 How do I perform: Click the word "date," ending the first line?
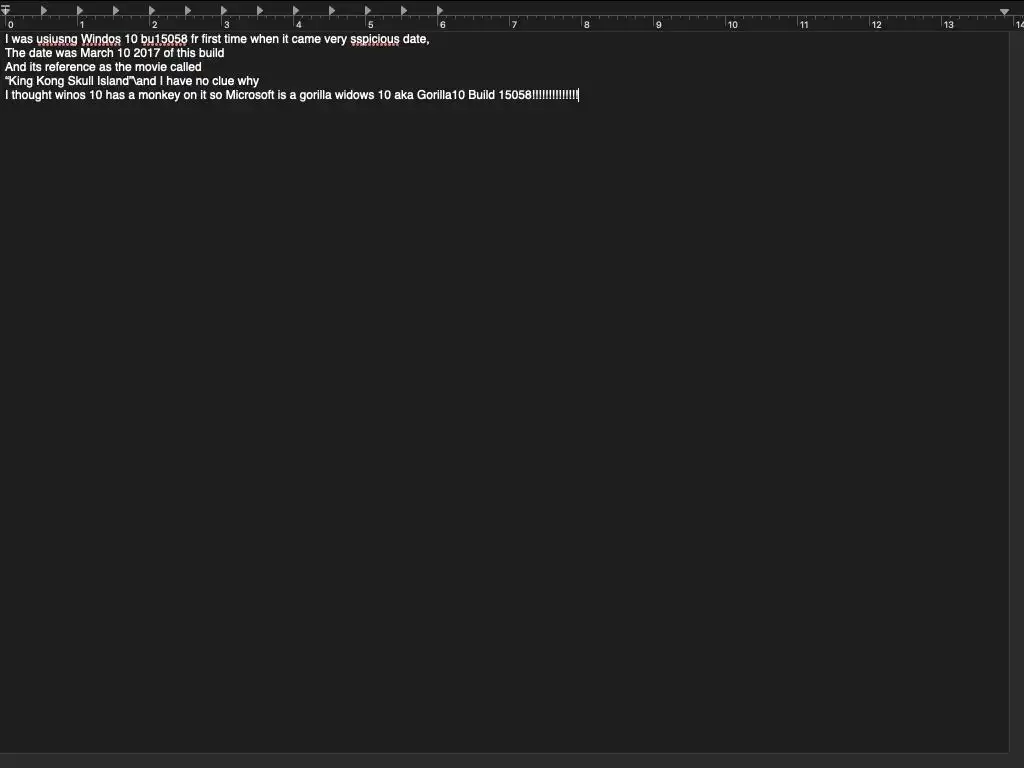[x=416, y=39]
